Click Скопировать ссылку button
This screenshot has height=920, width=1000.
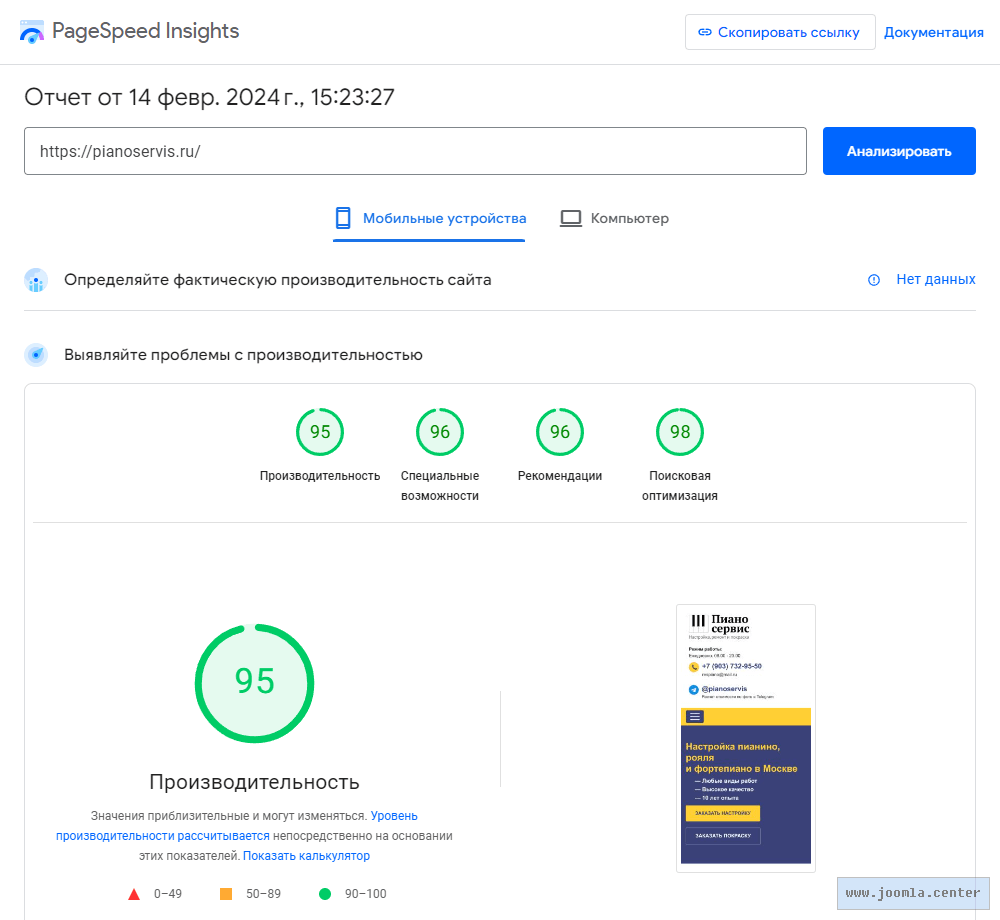point(780,32)
